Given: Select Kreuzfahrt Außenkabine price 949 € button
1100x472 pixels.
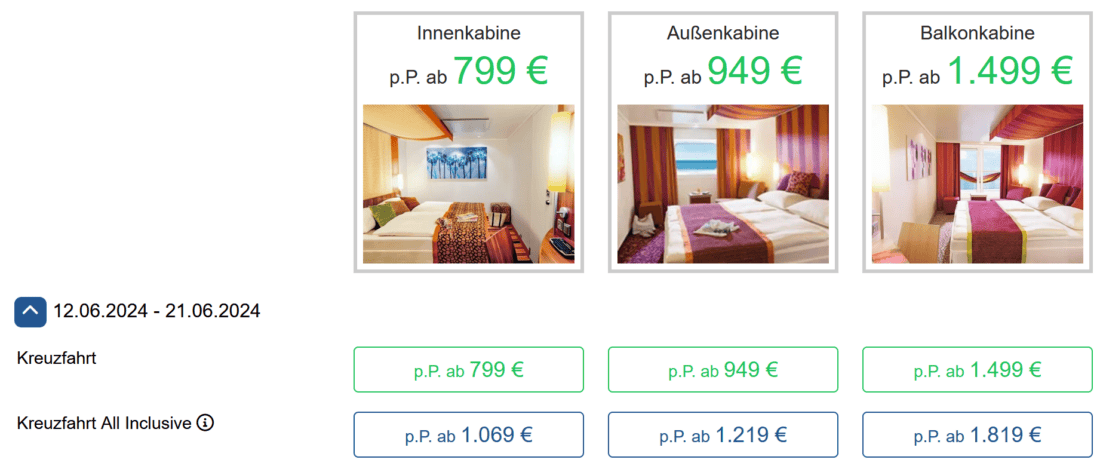Looking at the screenshot, I should [723, 370].
